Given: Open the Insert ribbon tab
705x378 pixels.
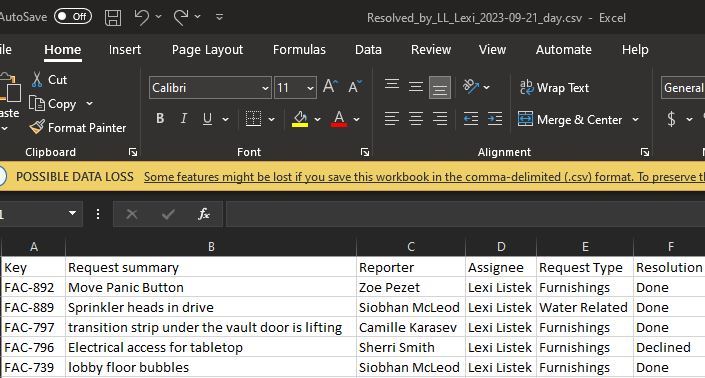Looking at the screenshot, I should pos(125,49).
